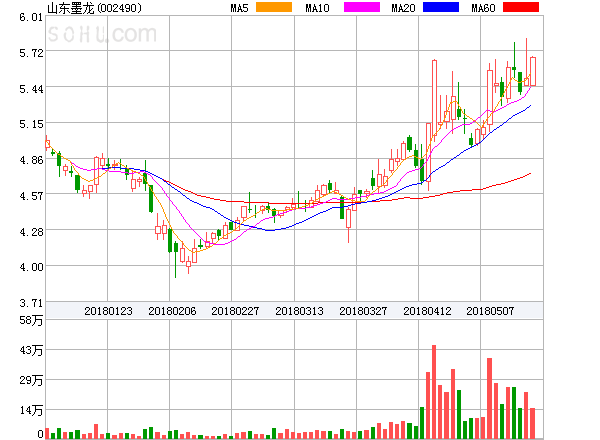
Task: Click the price axis label 5.44
Action: coord(31,89)
